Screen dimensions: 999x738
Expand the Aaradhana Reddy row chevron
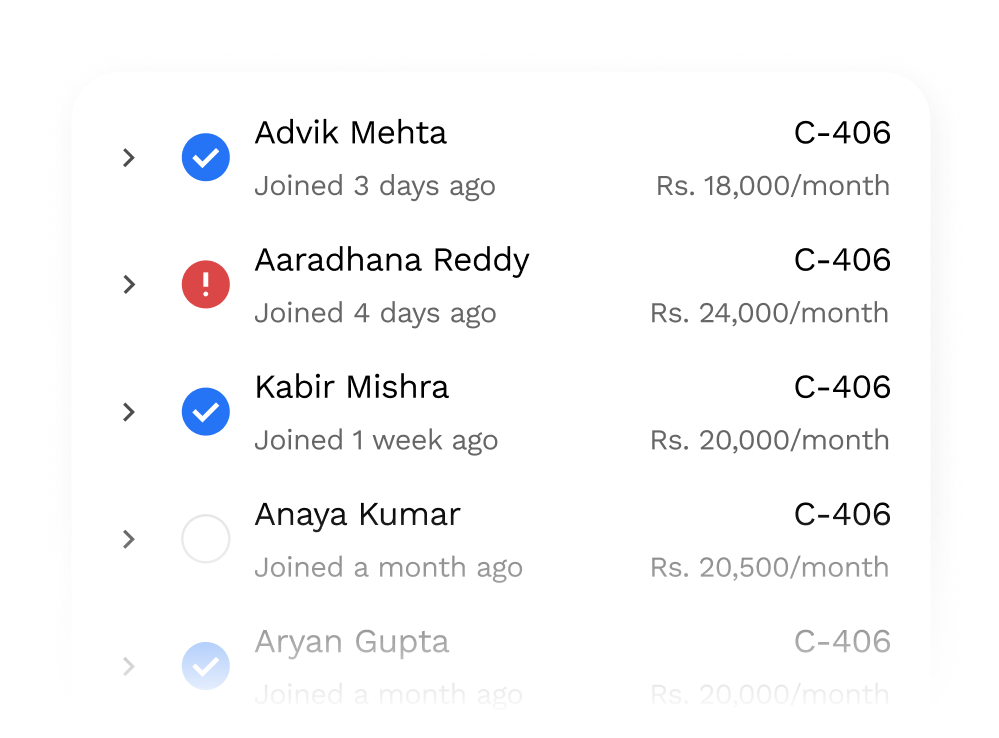128,285
